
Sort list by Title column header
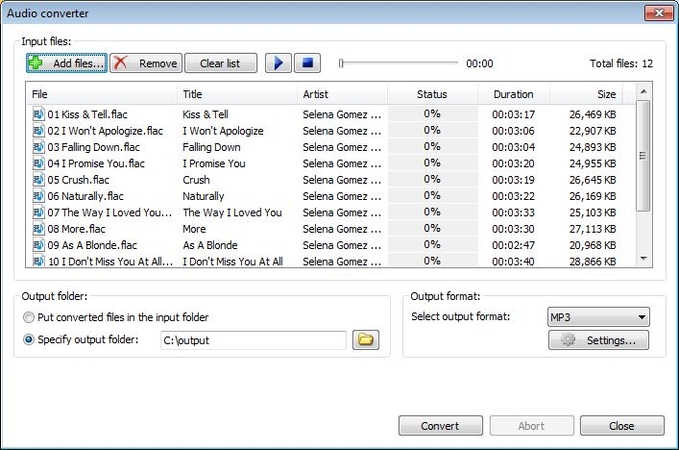[237, 94]
